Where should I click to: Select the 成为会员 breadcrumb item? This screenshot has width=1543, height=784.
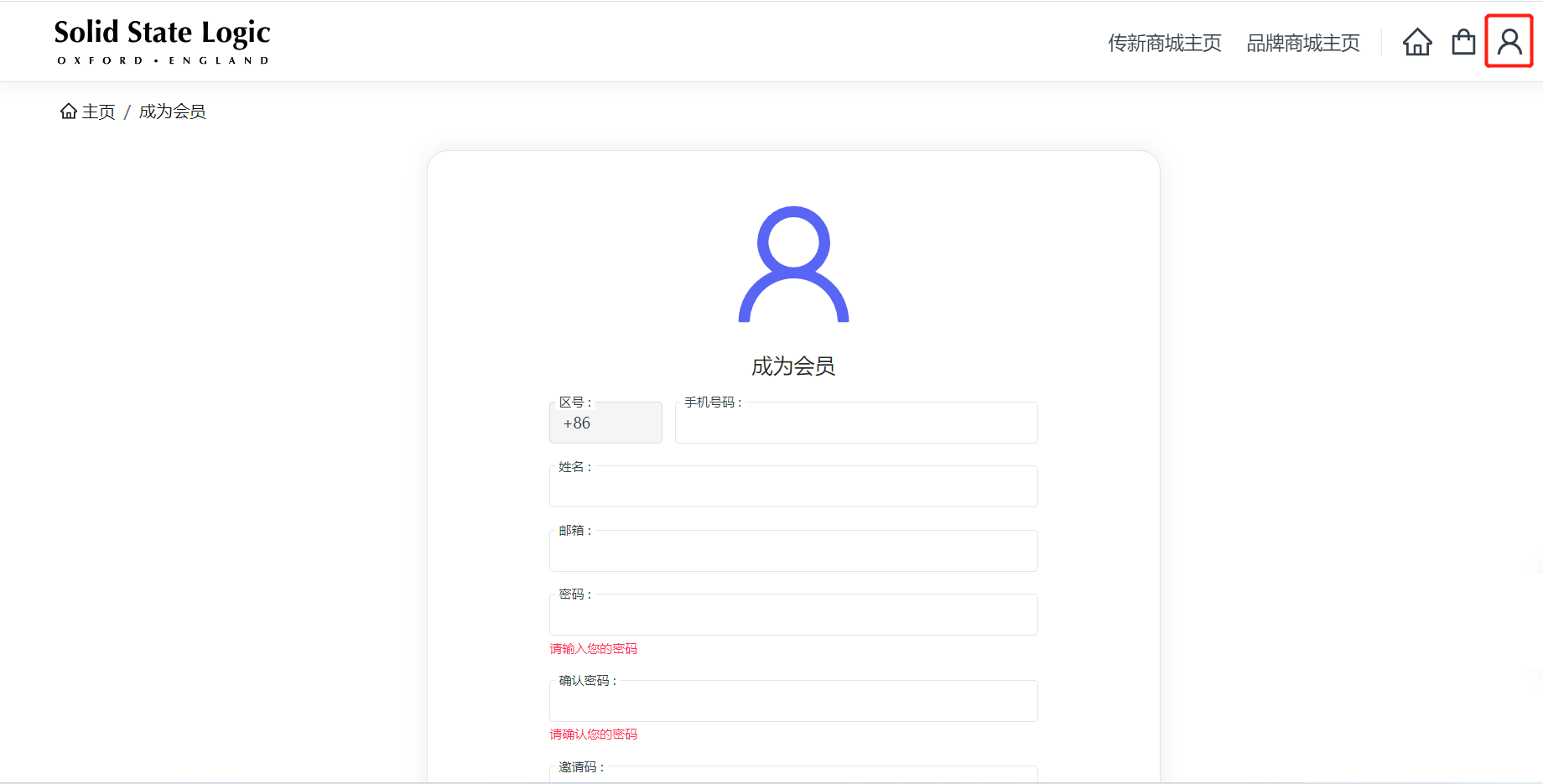click(172, 112)
